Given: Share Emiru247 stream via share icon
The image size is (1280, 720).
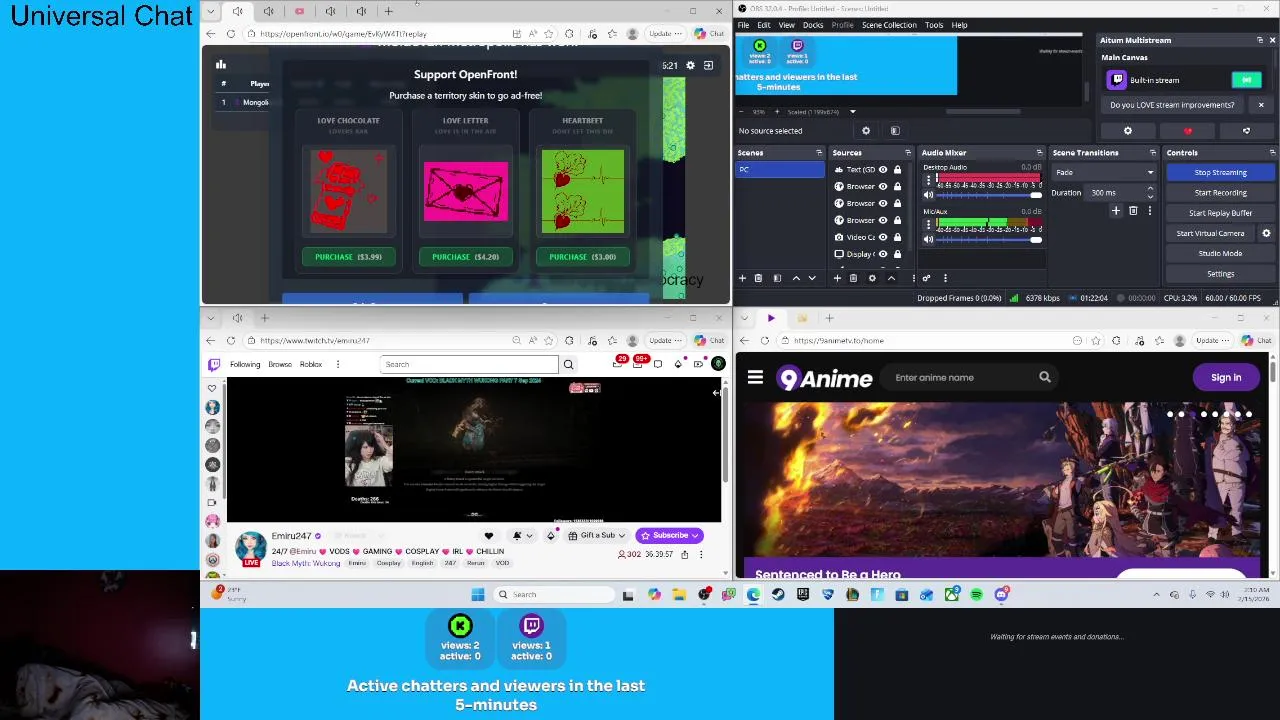Looking at the screenshot, I should 685,554.
